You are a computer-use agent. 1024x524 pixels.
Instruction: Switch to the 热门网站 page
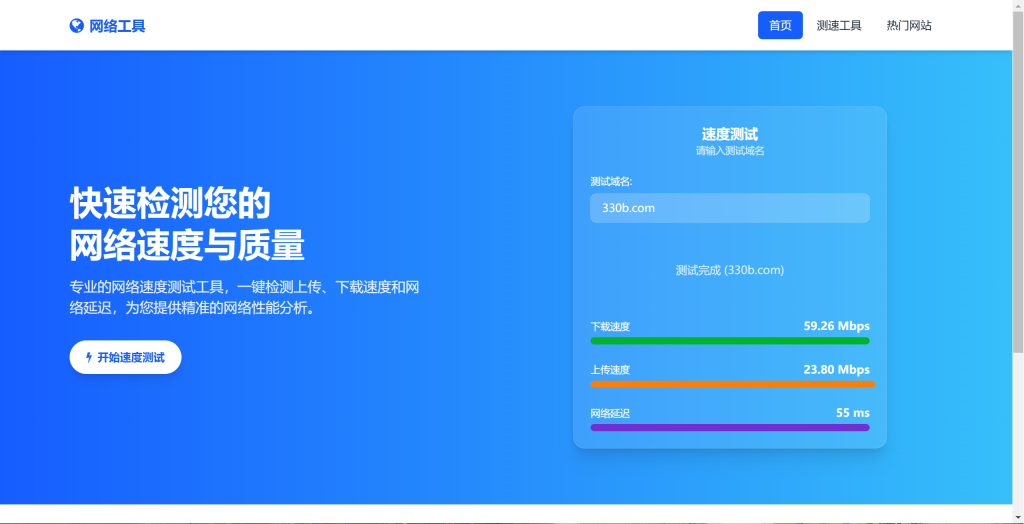click(908, 26)
